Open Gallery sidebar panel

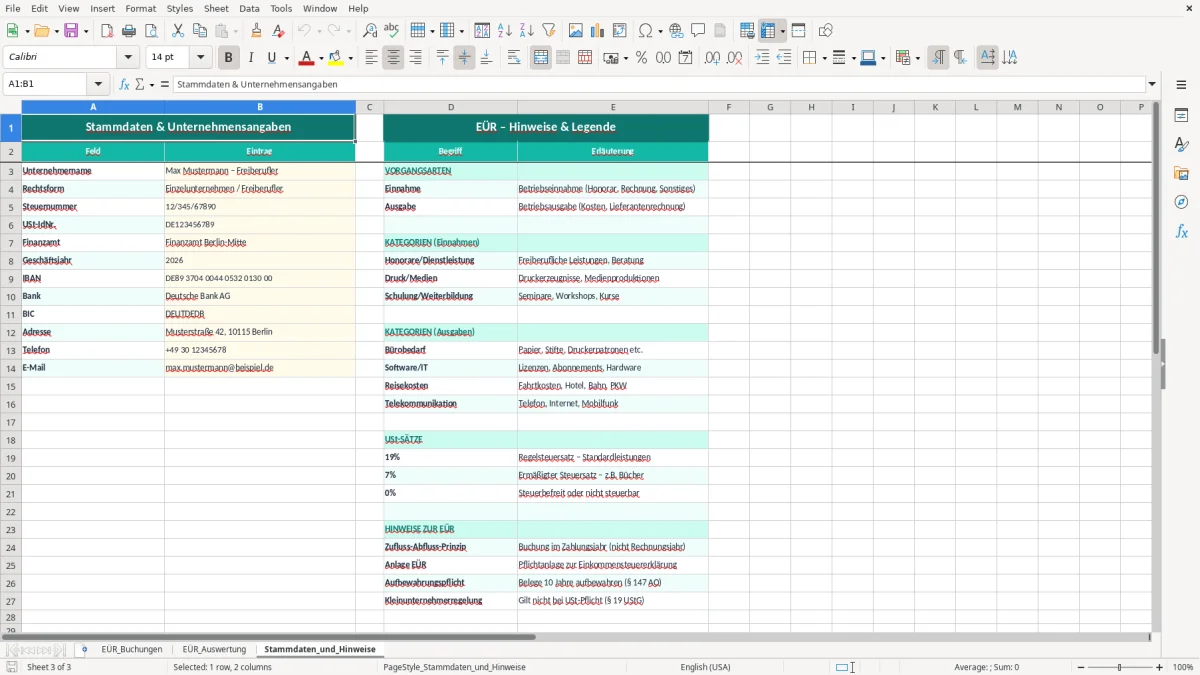1181,173
